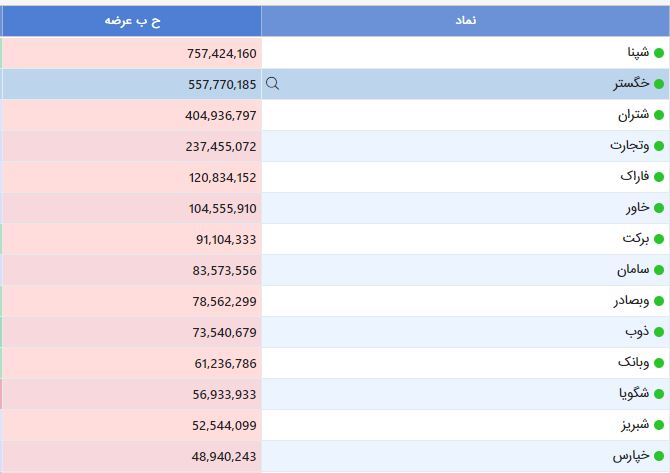Click green status dot beside خپارس
Viewport: 670px width, 473px height.
[659, 456]
